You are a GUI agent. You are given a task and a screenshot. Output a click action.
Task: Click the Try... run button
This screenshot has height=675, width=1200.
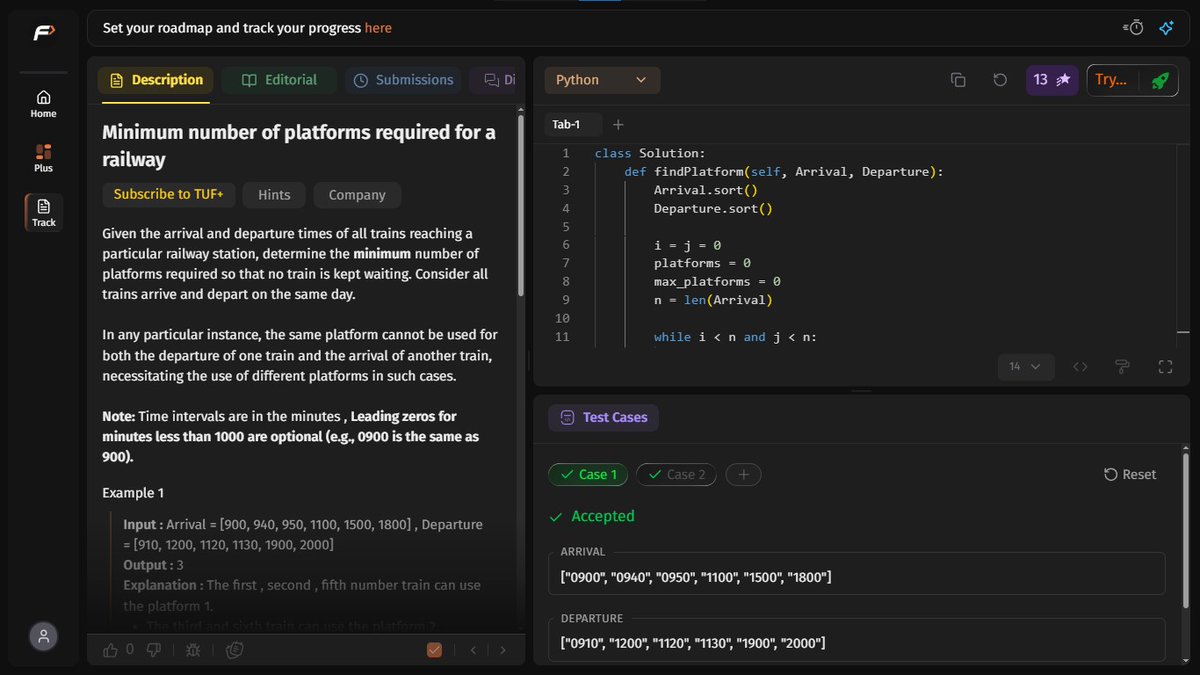[x=1110, y=80]
